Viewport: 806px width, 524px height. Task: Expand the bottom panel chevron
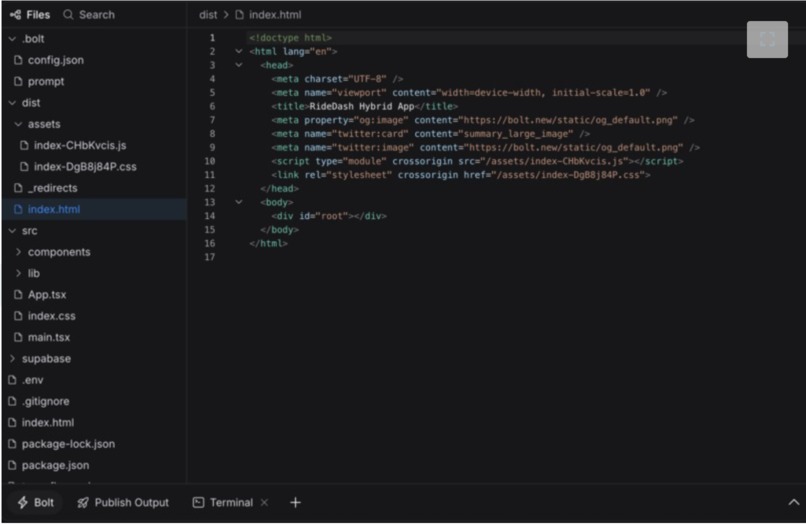click(794, 502)
